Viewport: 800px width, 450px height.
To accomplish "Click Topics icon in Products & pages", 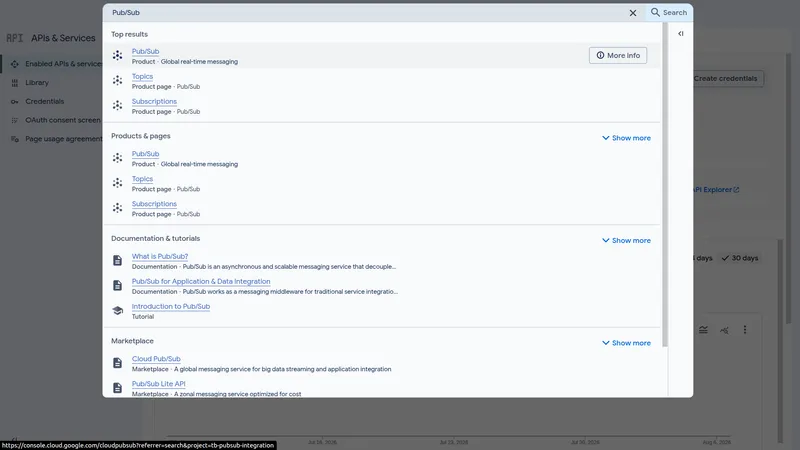I will (x=117, y=183).
